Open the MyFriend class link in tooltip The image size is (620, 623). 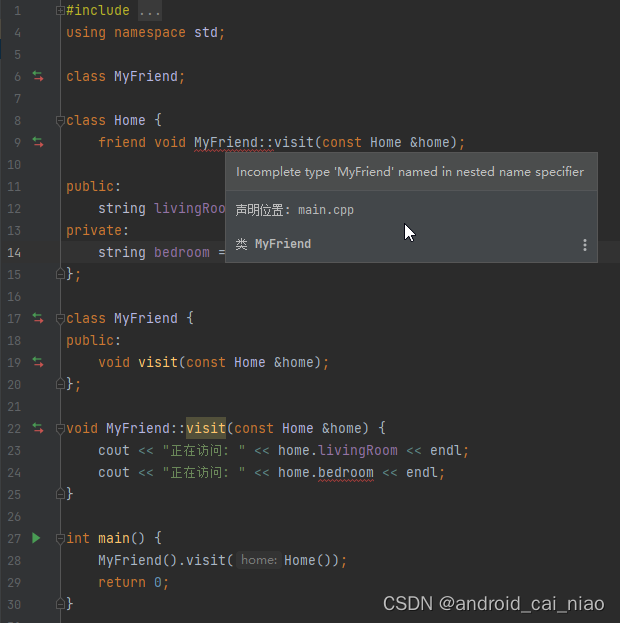coord(283,244)
